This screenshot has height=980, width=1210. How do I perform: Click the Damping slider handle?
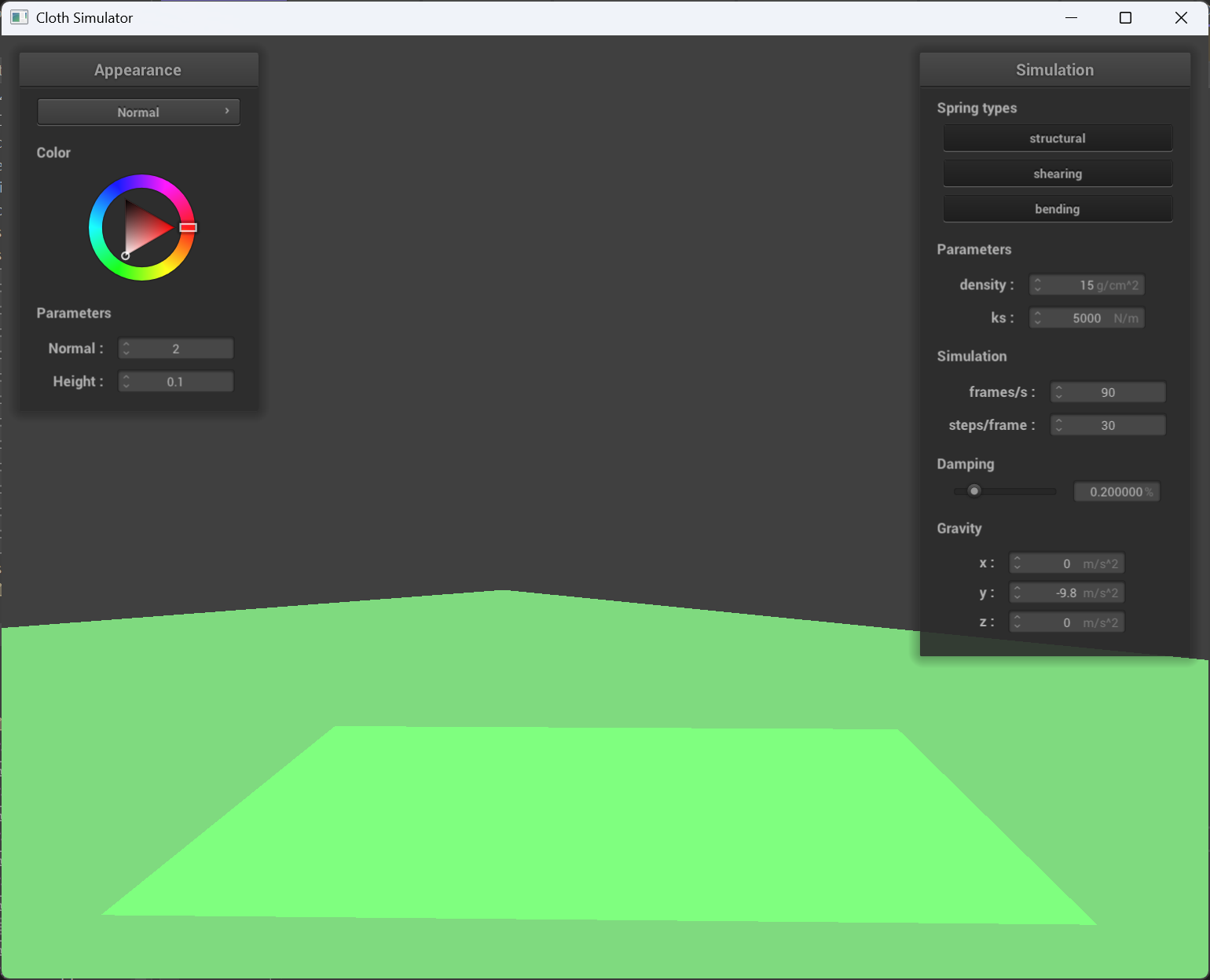[974, 491]
